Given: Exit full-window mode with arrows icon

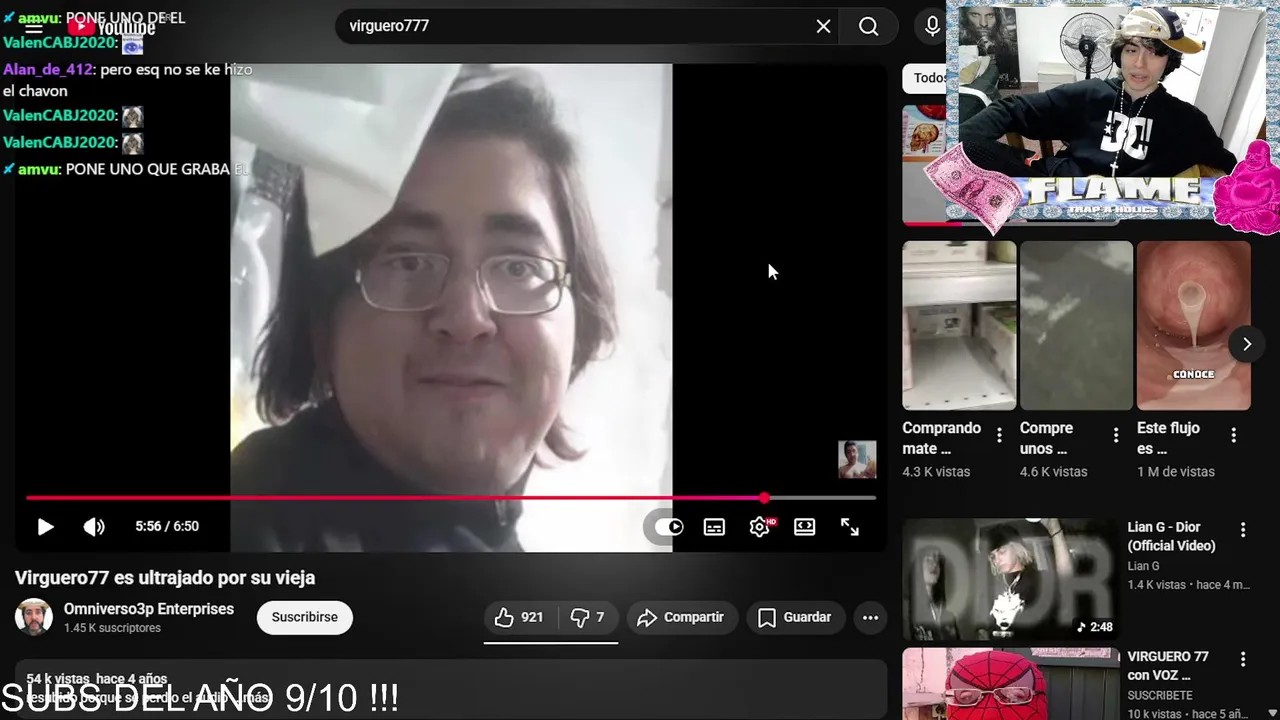Looking at the screenshot, I should (850, 527).
